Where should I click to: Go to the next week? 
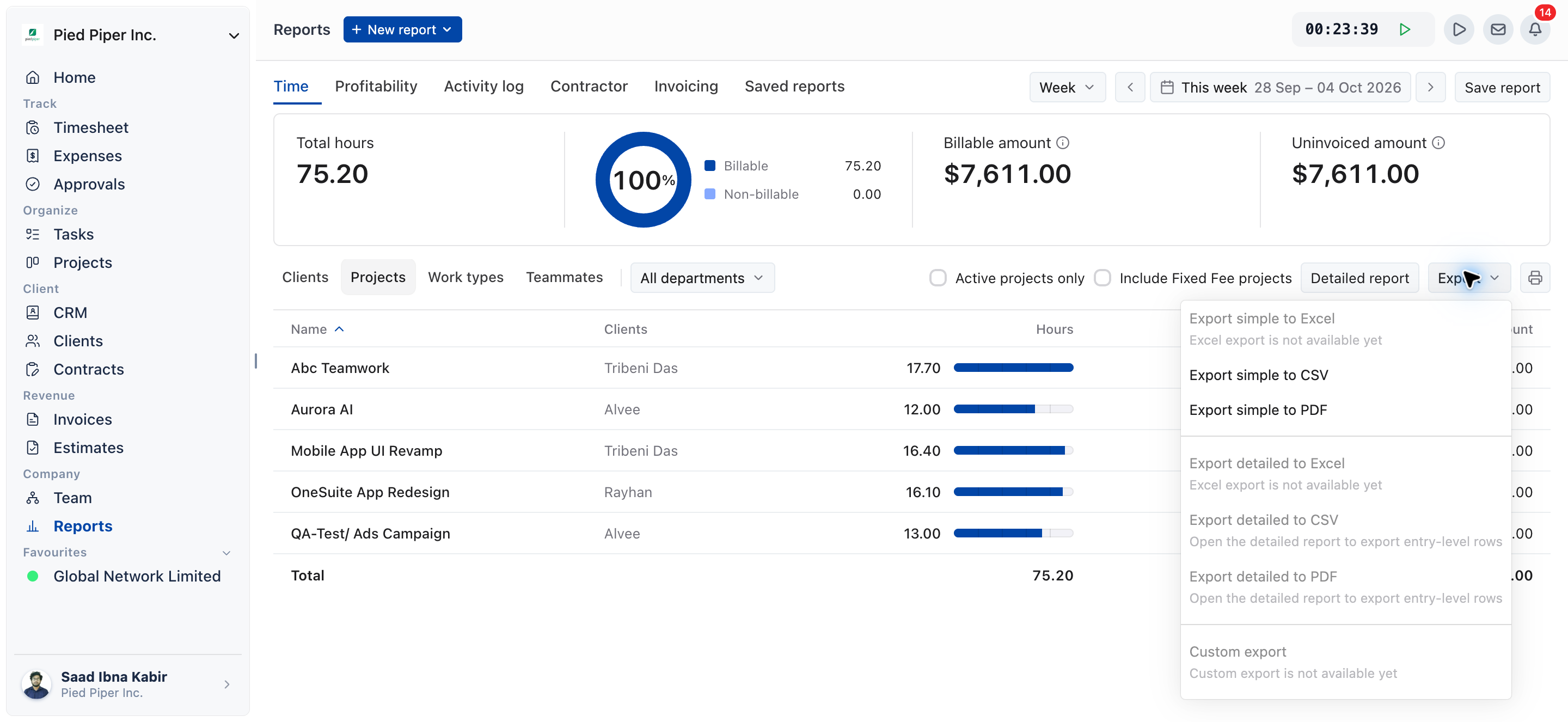point(1430,87)
